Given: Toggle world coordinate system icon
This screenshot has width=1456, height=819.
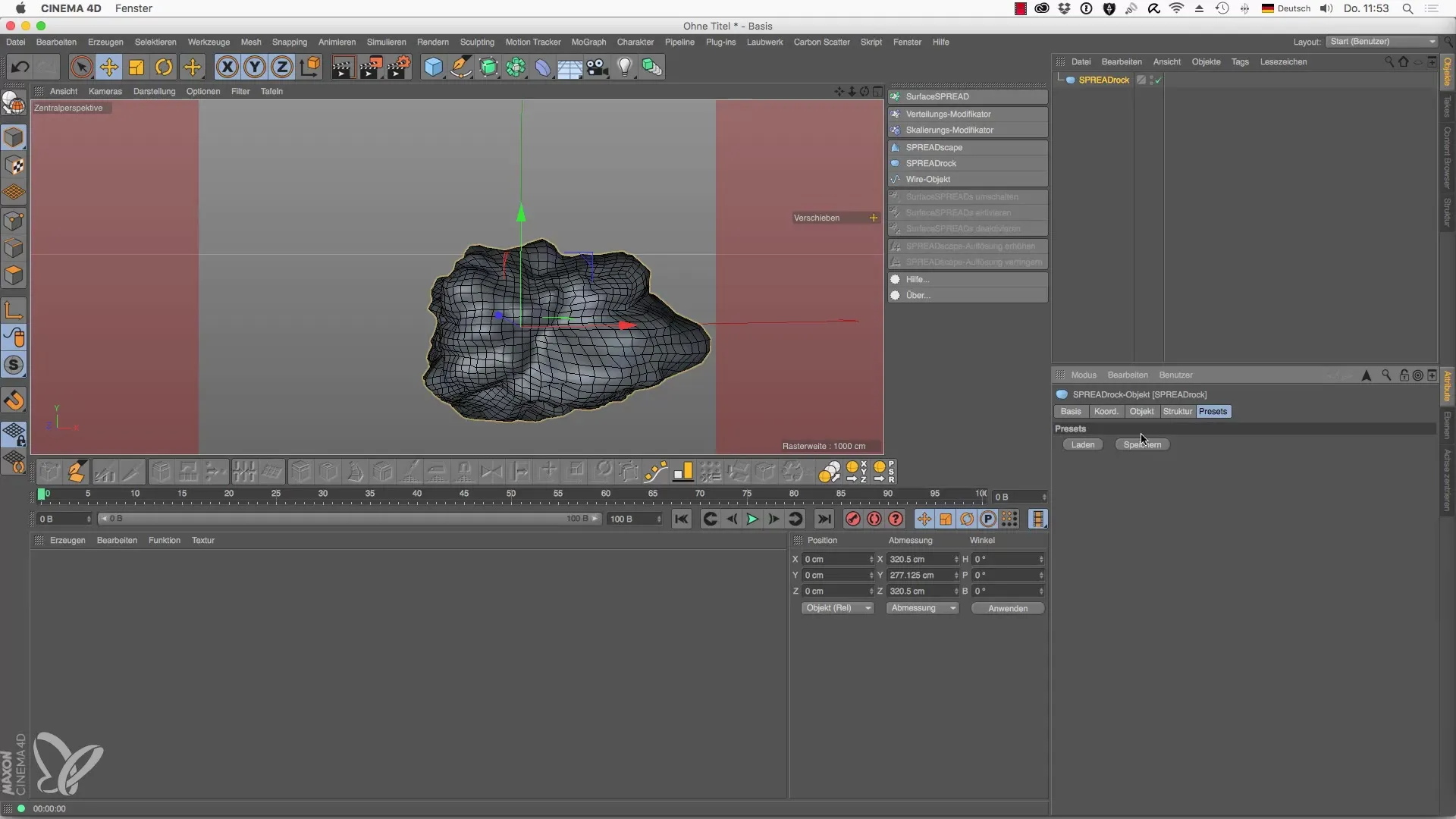Looking at the screenshot, I should click(x=310, y=67).
